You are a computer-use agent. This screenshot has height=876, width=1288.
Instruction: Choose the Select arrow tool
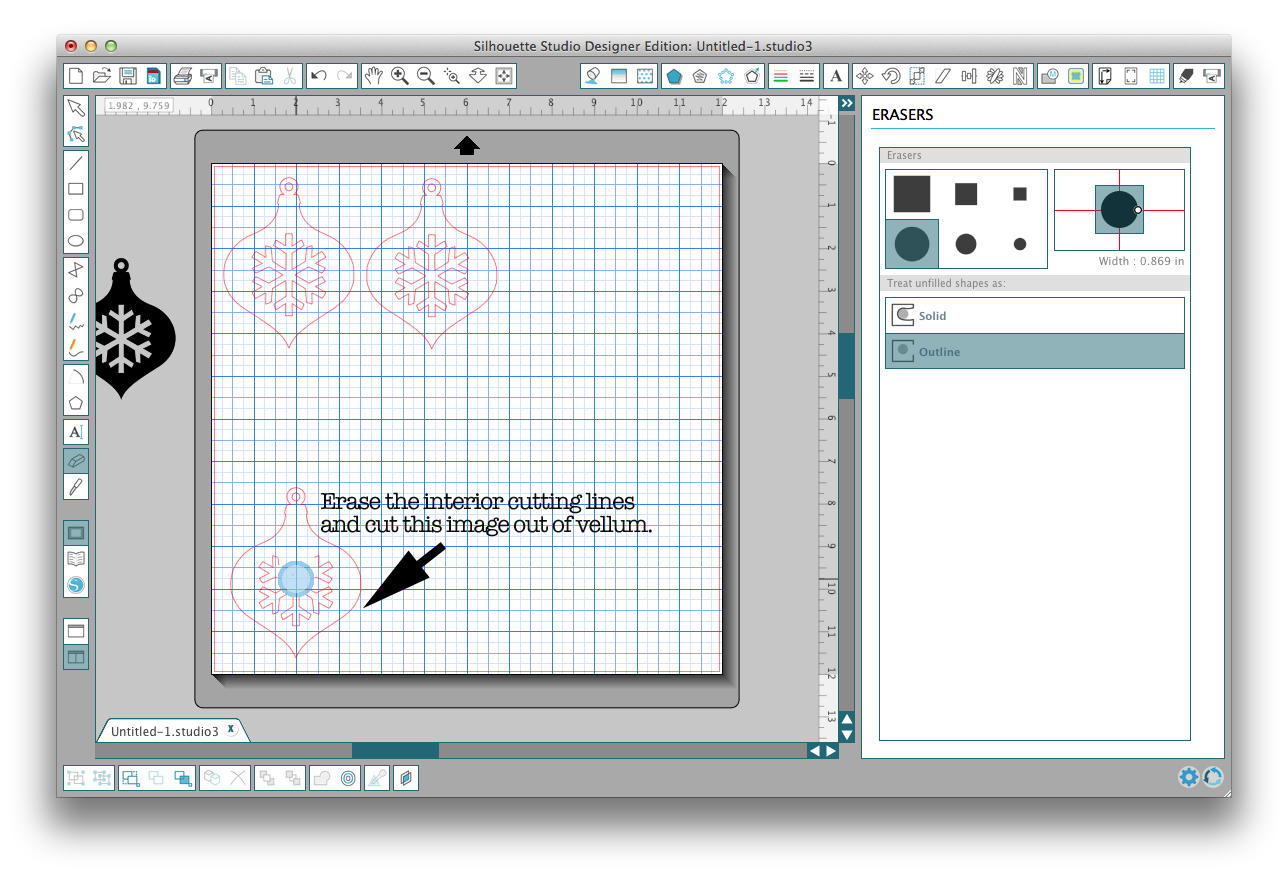[76, 108]
